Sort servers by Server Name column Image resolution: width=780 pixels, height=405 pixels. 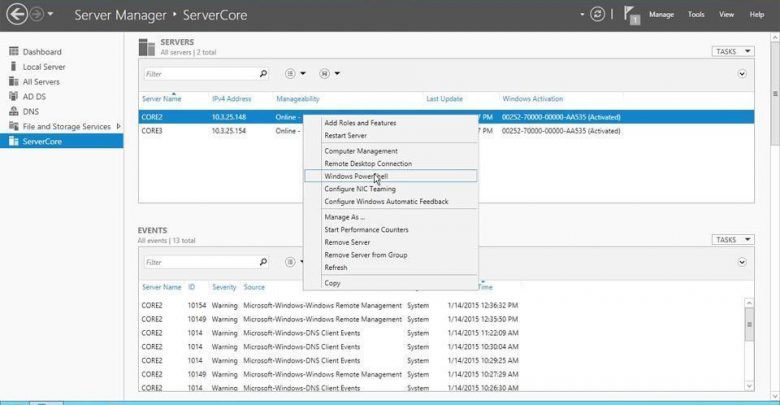click(162, 99)
